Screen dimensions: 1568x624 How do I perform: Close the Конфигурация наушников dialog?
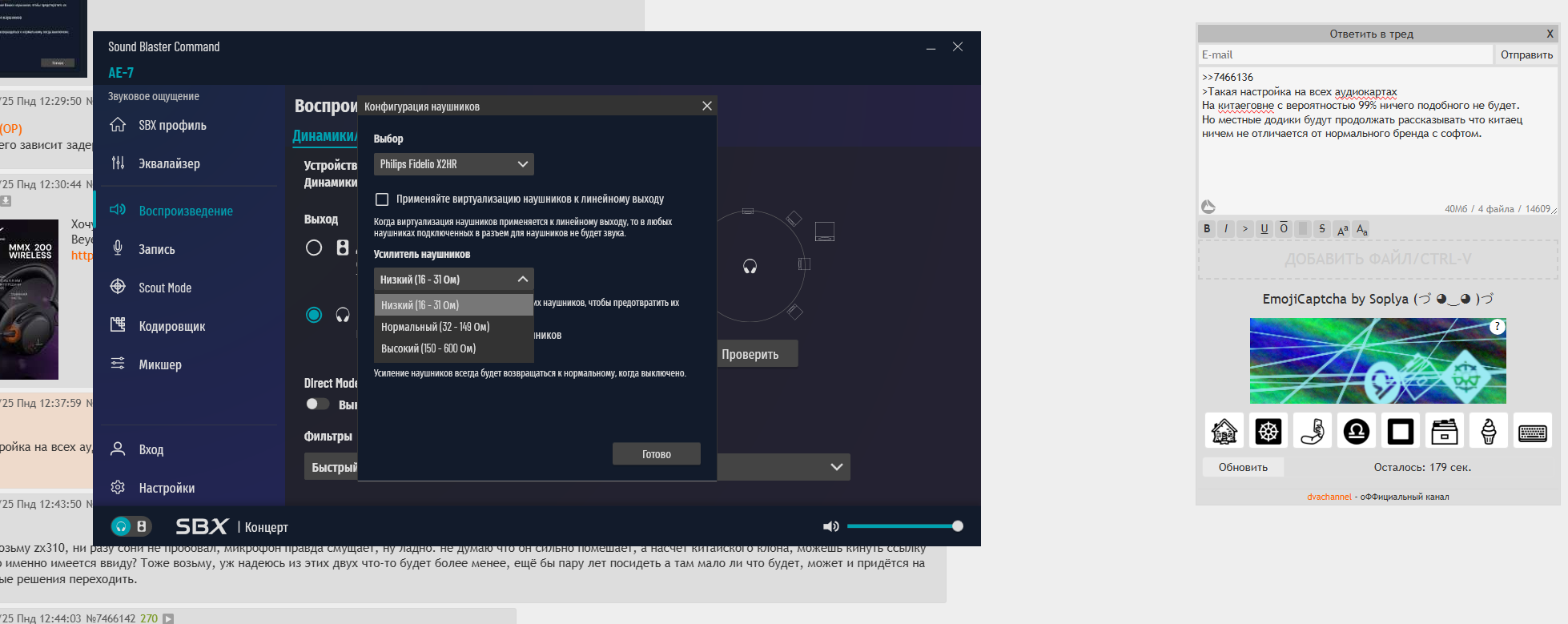click(706, 106)
